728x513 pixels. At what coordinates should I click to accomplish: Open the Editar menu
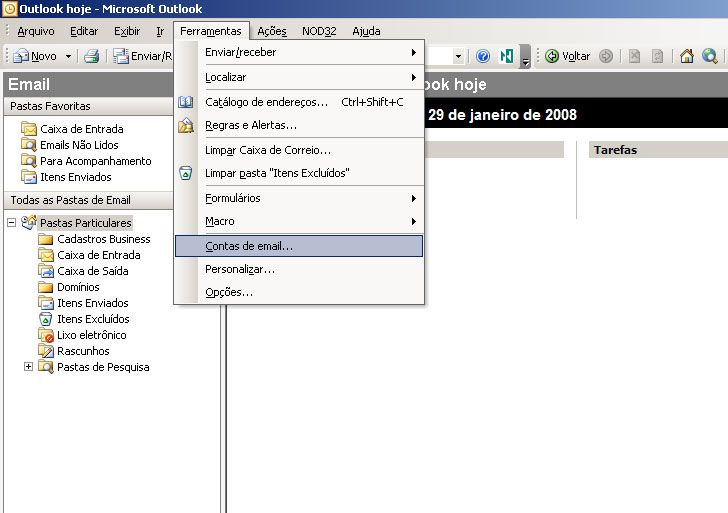[x=84, y=31]
